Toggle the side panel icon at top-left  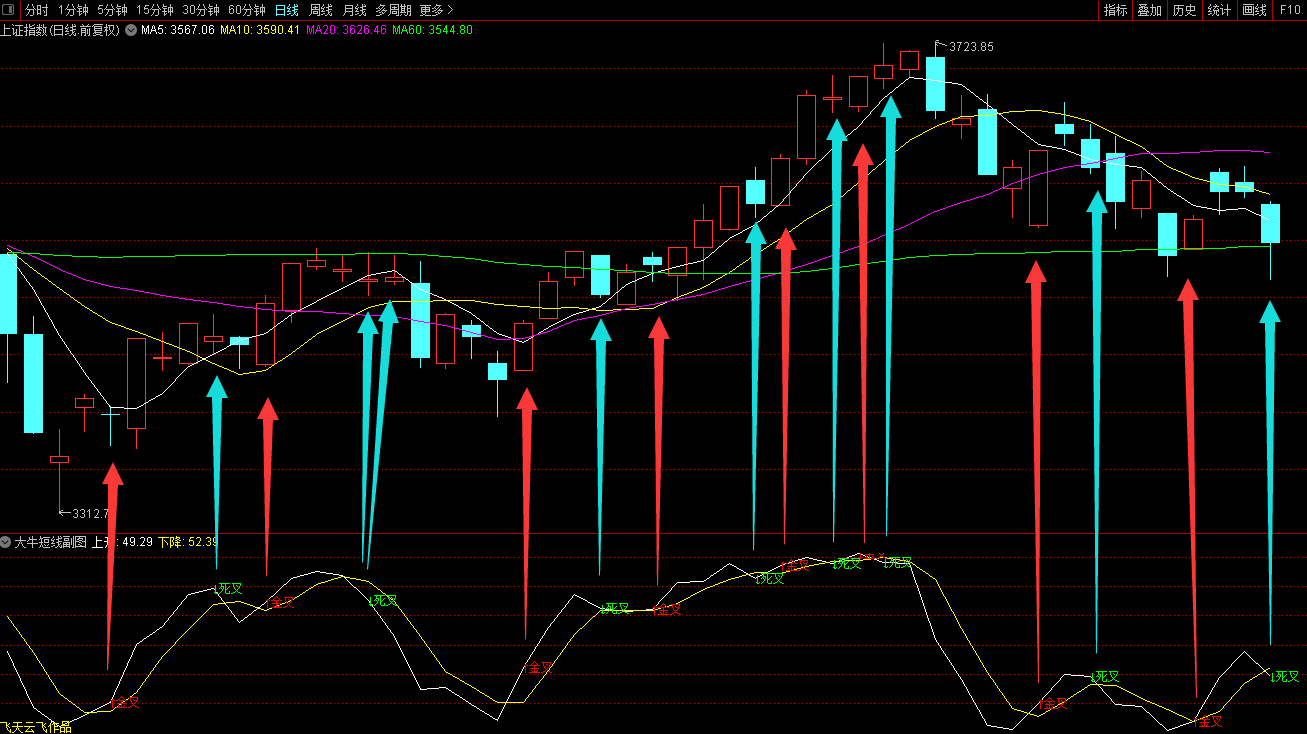tap(9, 10)
